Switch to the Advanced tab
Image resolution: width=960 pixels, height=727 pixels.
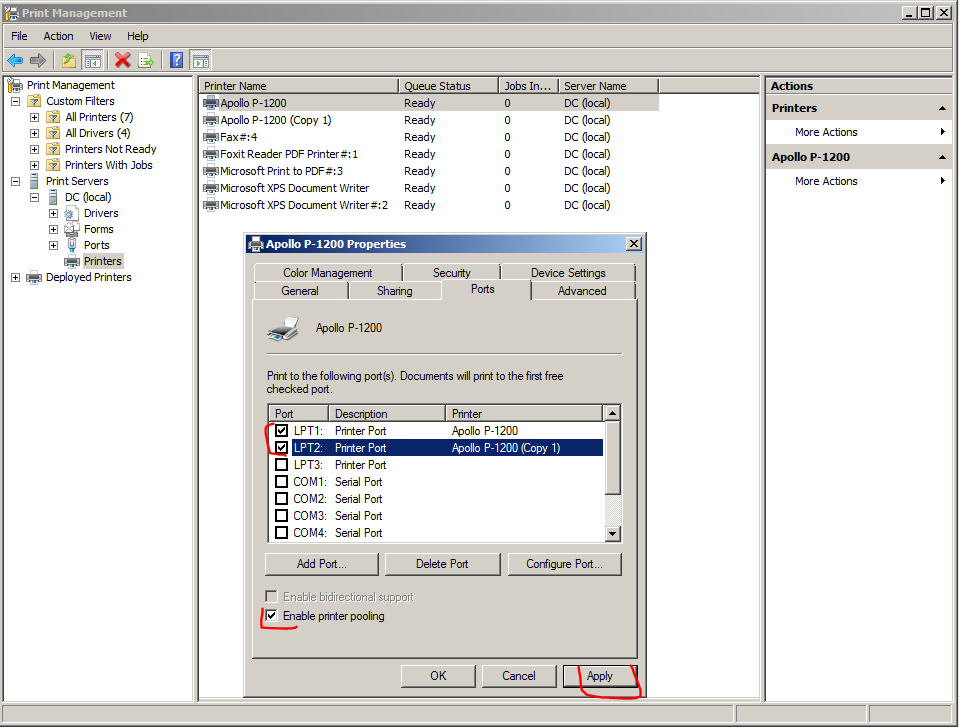582,291
